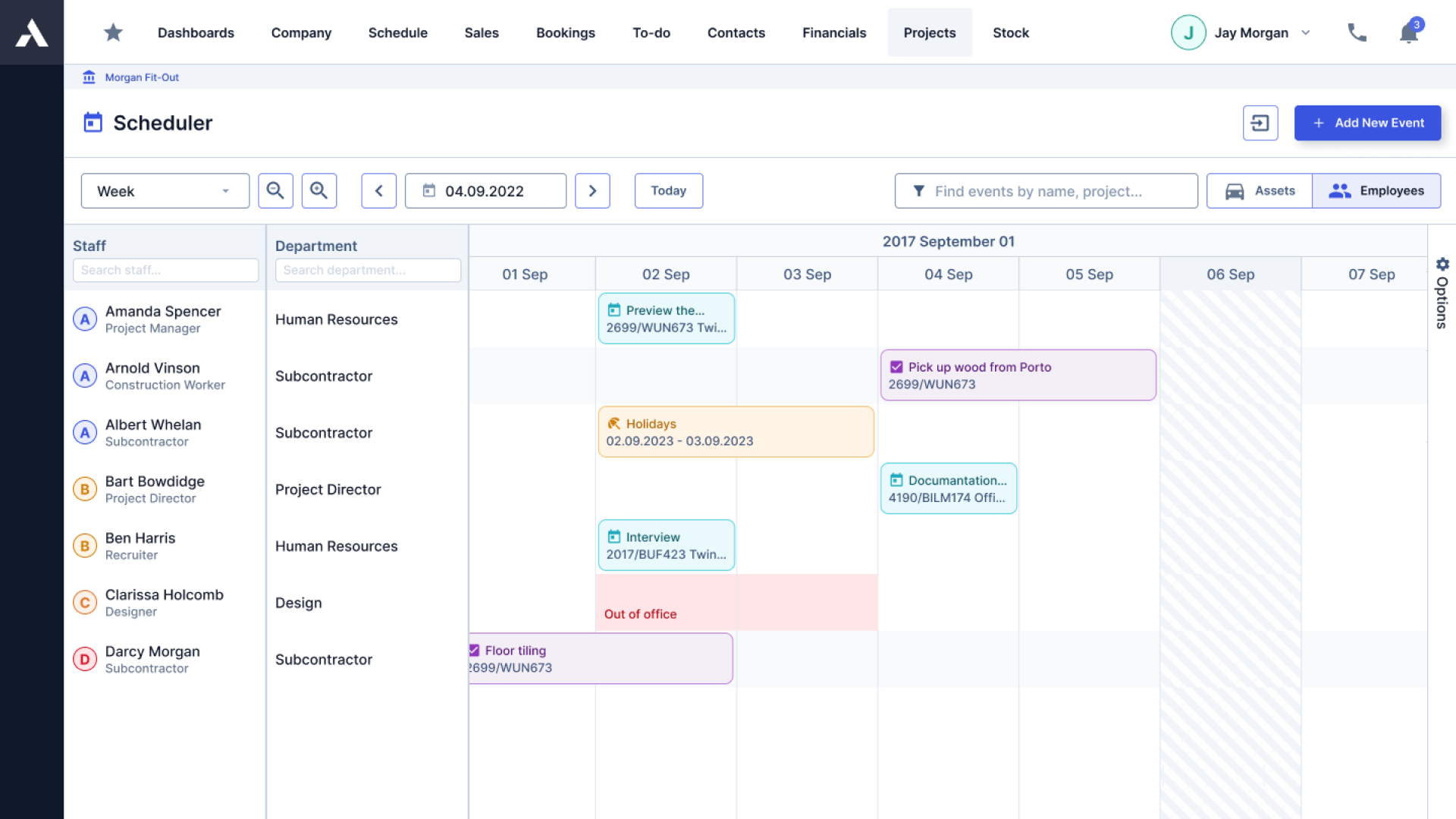Screen dimensions: 1456x819
Task: Click the Find events search field
Action: pyautogui.click(x=1046, y=191)
